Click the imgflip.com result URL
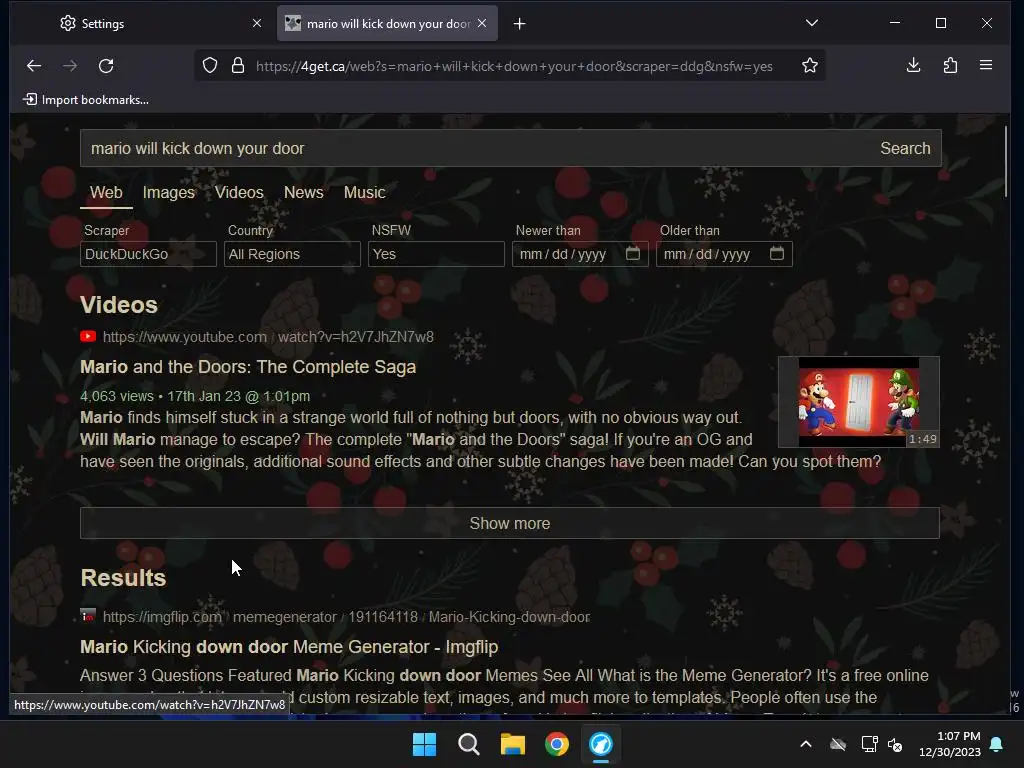The image size is (1024, 768). click(x=346, y=617)
